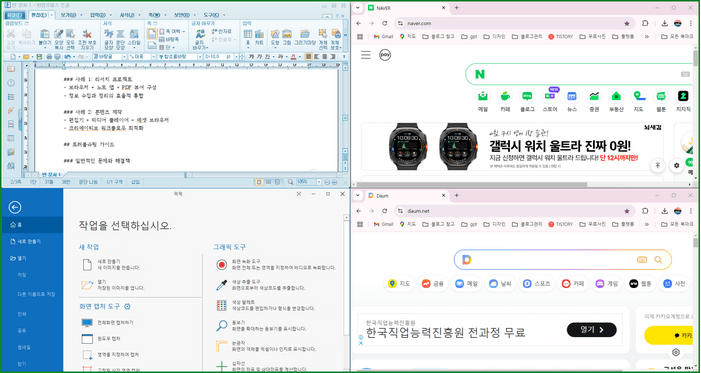
Task: Click the zoom magnifier in Hangul status bar
Action: (x=291, y=182)
